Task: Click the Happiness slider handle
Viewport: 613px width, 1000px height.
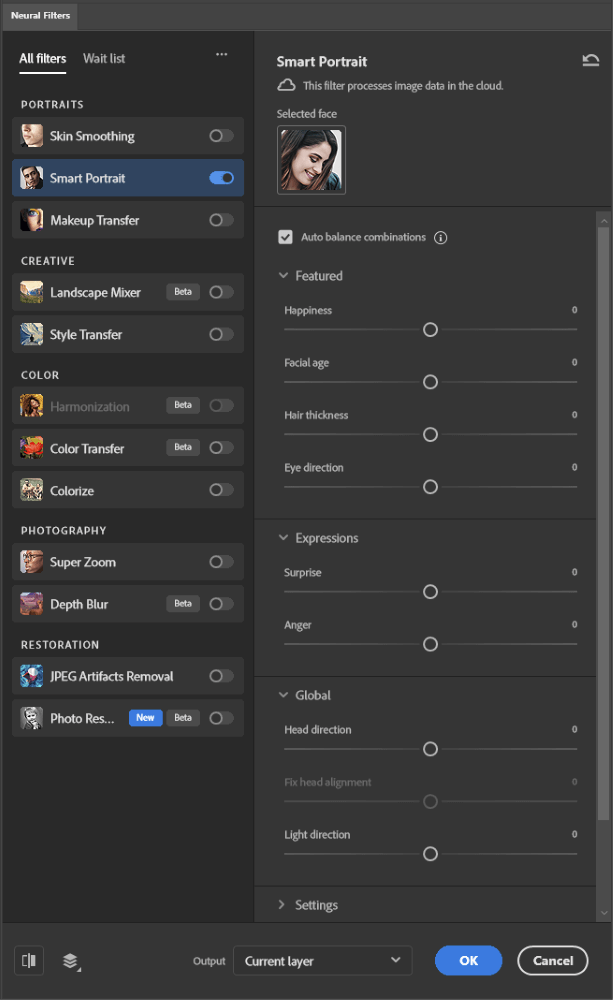Action: 430,330
